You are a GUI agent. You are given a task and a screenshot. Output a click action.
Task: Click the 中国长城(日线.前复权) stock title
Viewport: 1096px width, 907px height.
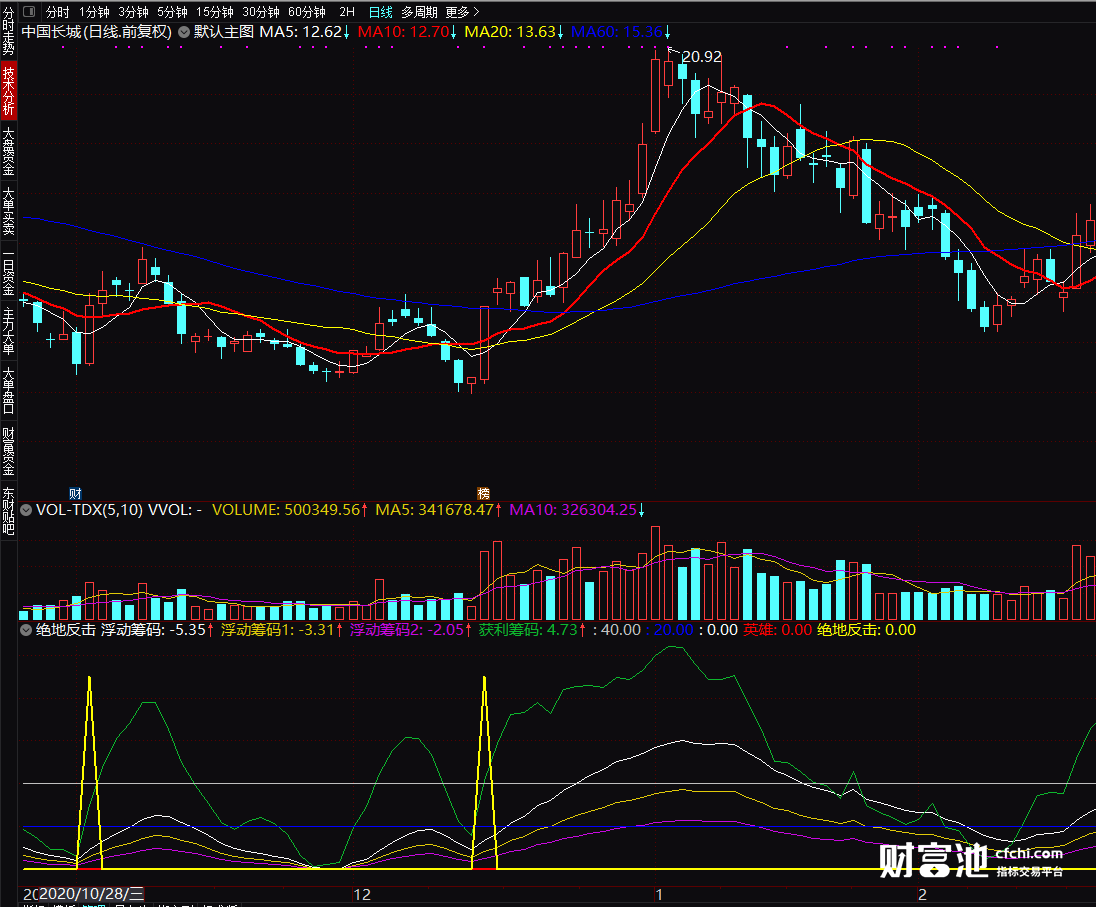click(x=96, y=32)
